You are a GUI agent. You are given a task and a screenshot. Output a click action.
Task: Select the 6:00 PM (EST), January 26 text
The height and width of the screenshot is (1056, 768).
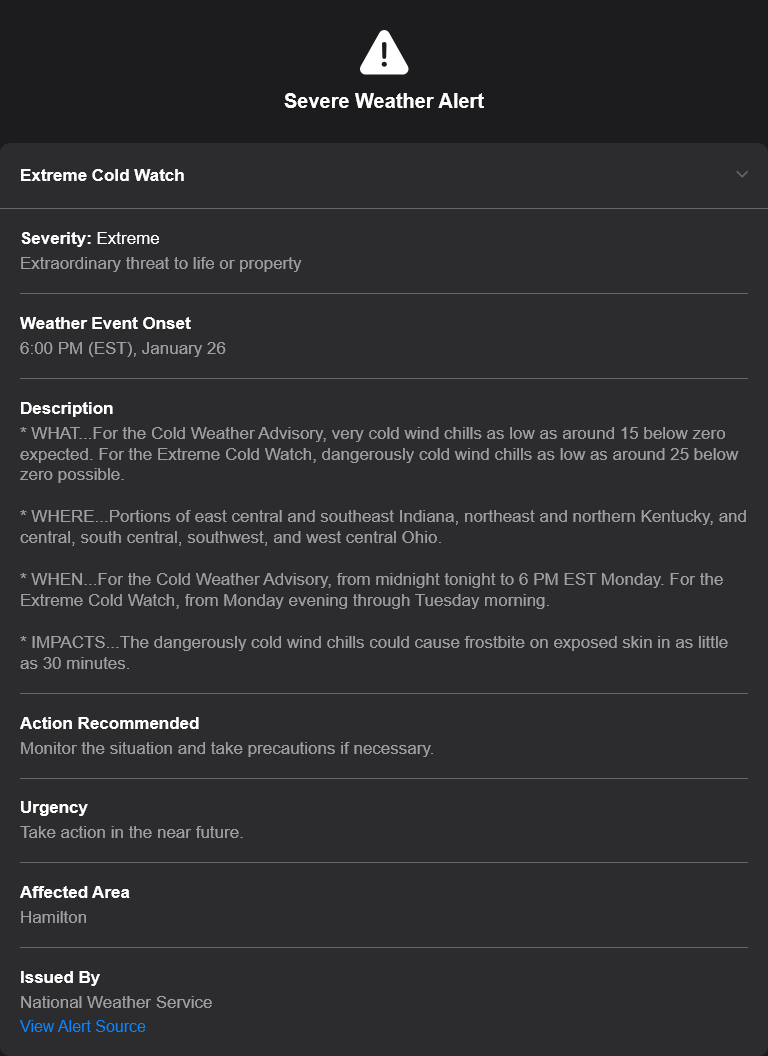[x=123, y=348]
